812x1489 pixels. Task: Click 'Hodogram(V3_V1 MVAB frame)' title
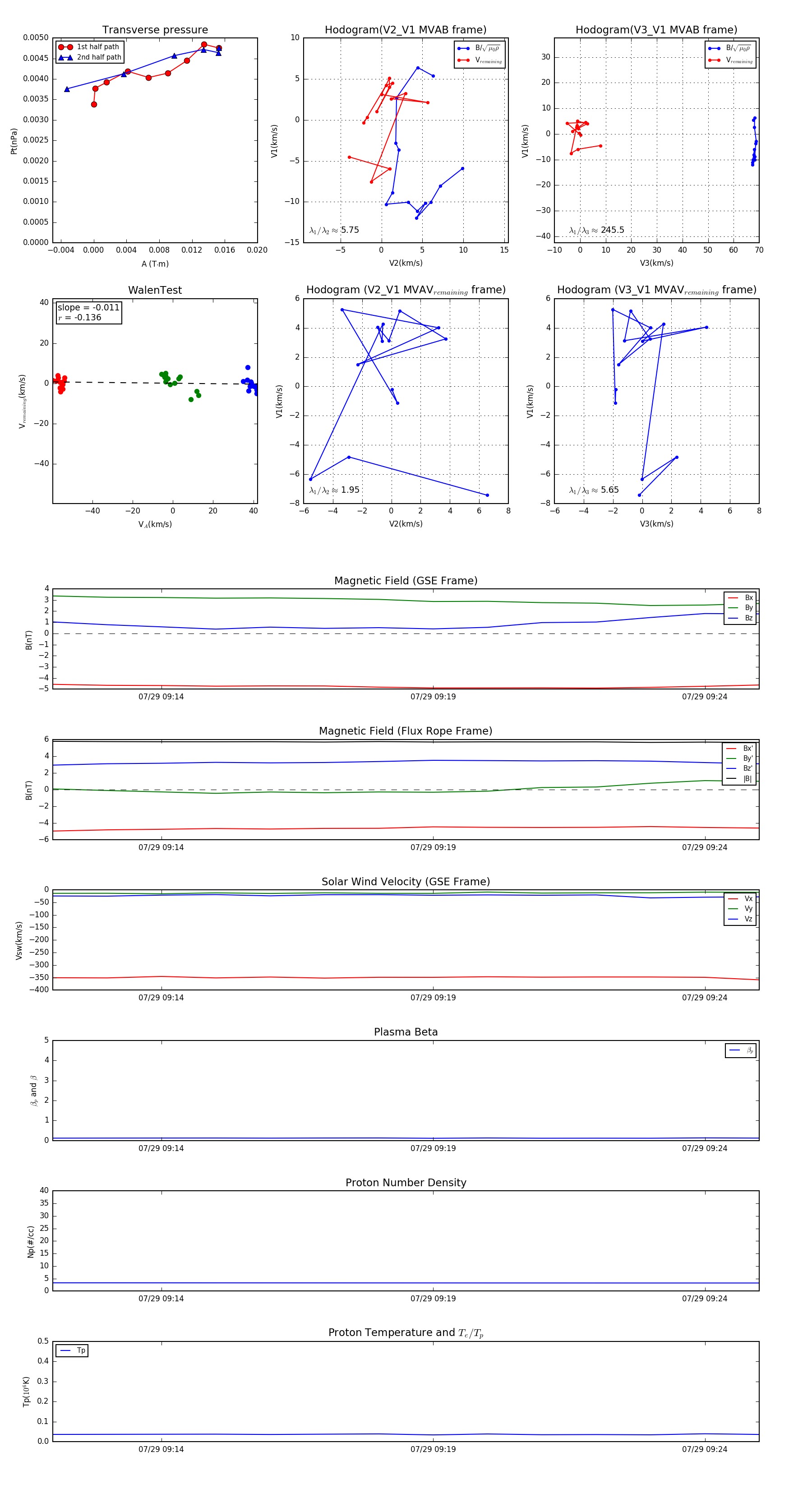coord(656,30)
